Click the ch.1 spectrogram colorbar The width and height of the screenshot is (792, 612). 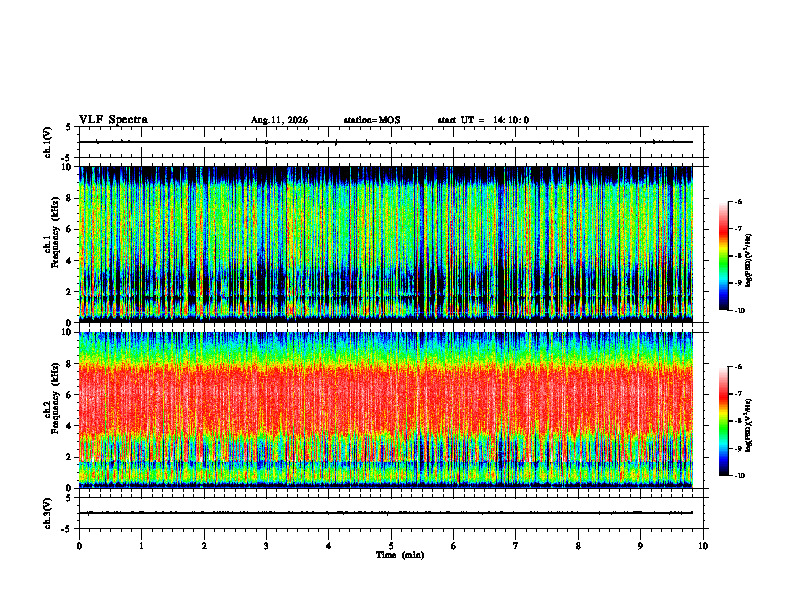click(x=724, y=256)
